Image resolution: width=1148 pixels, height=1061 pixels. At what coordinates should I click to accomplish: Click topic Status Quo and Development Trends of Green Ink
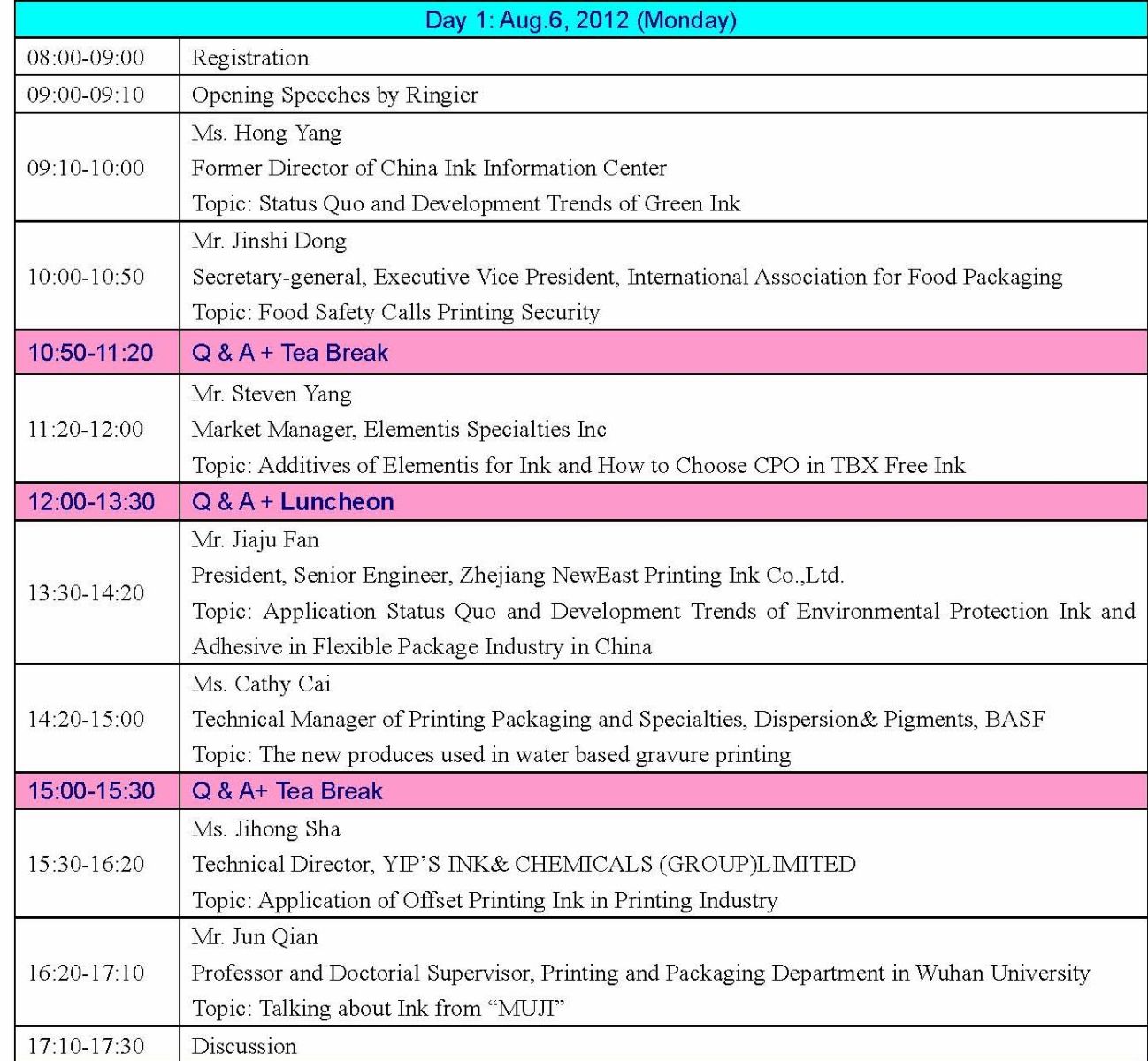pos(466,203)
